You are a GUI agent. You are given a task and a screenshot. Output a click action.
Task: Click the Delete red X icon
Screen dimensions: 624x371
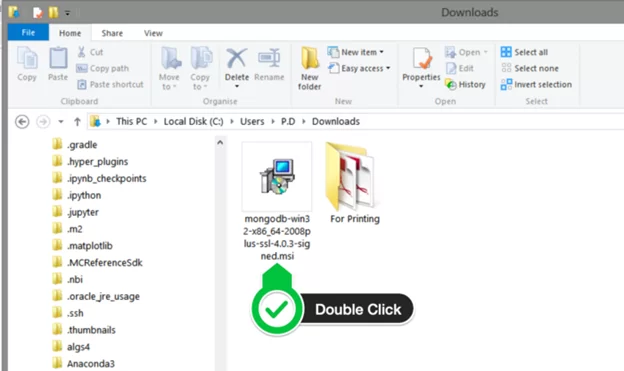coord(237,59)
